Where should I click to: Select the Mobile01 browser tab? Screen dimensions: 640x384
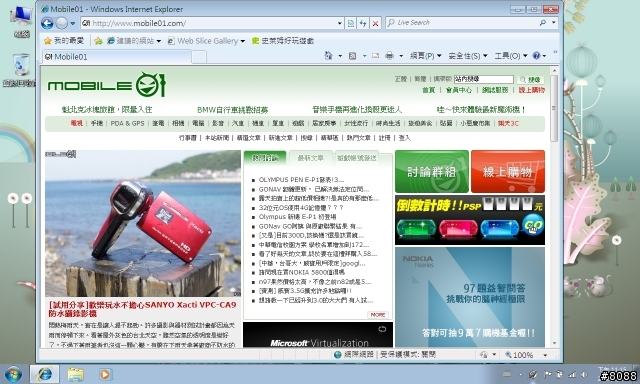coord(116,57)
